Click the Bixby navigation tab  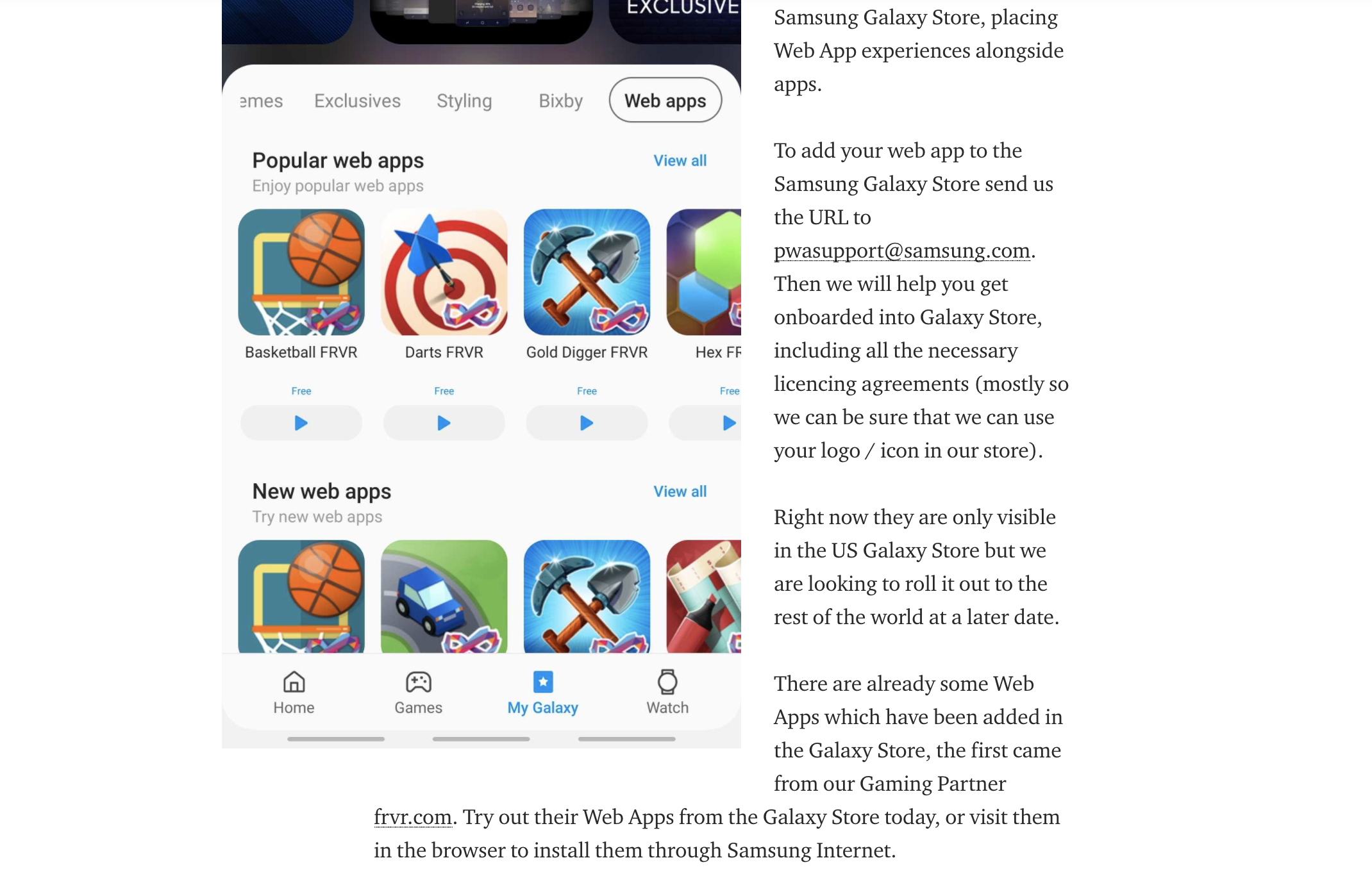point(557,99)
